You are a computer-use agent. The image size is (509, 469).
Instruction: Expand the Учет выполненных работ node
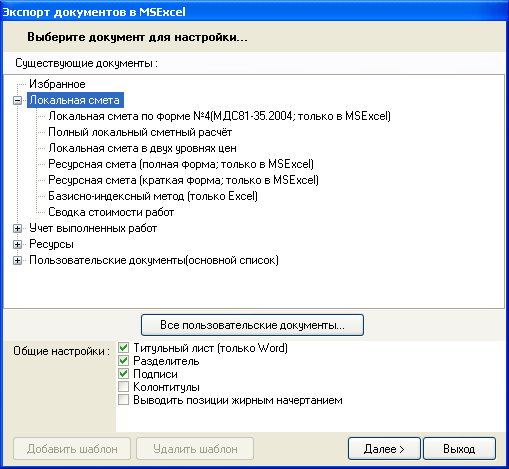tap(17, 228)
